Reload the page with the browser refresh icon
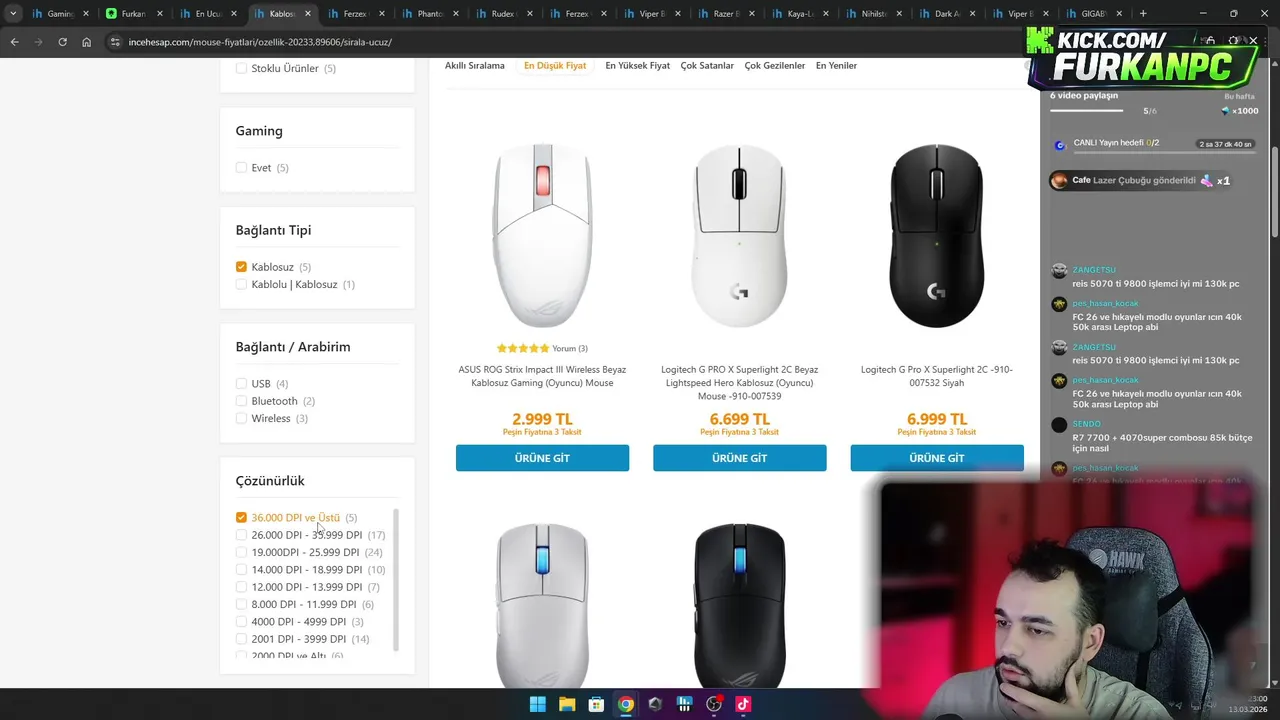 pos(62,42)
